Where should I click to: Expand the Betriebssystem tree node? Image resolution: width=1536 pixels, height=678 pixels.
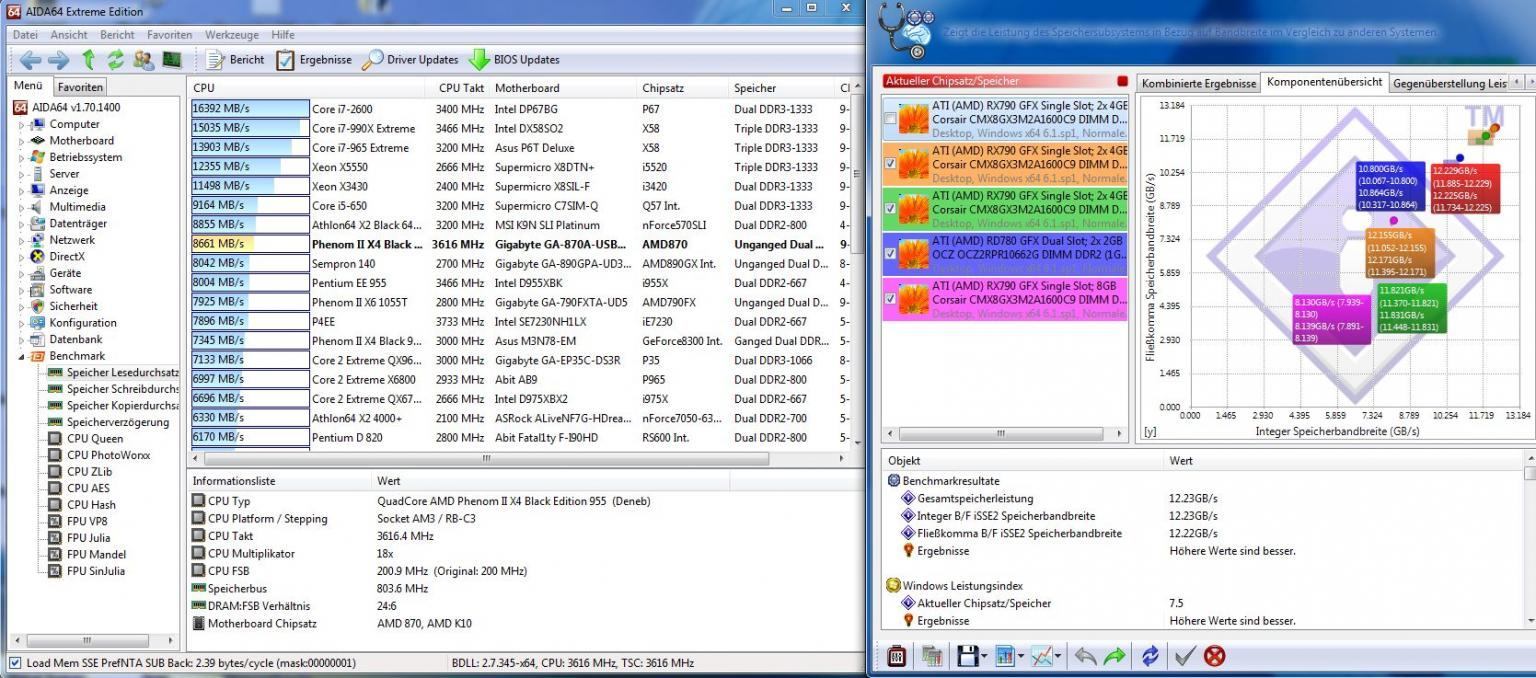(22, 158)
